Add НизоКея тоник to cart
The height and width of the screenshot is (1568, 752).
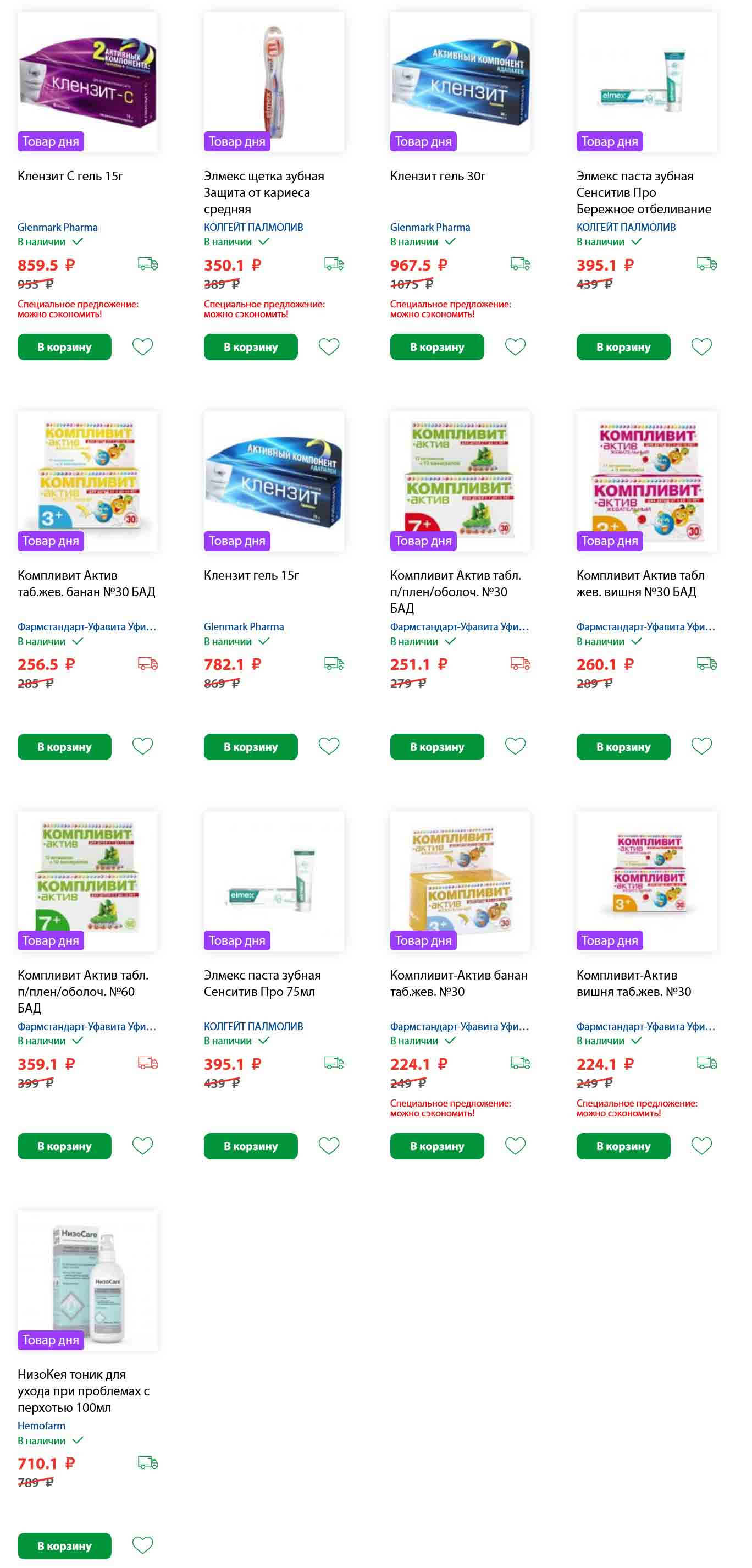(x=64, y=1546)
